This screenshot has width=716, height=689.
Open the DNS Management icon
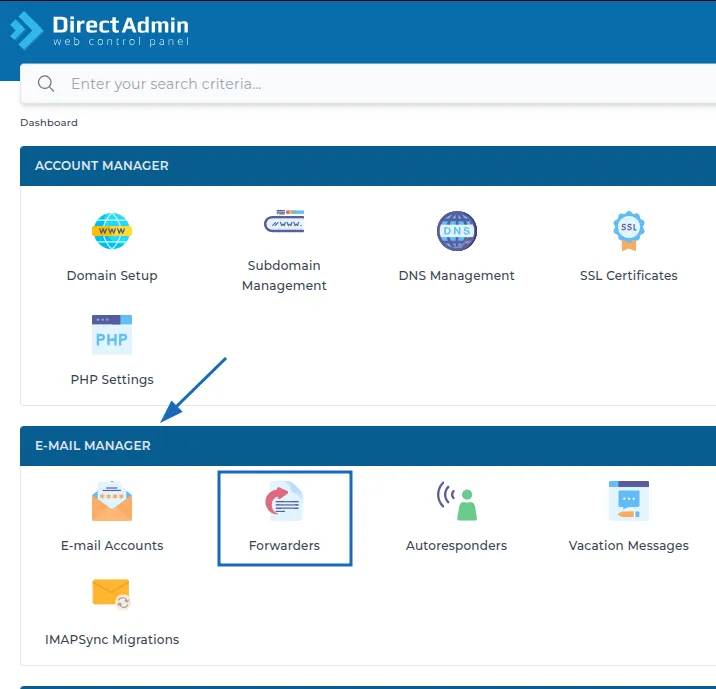[456, 232]
